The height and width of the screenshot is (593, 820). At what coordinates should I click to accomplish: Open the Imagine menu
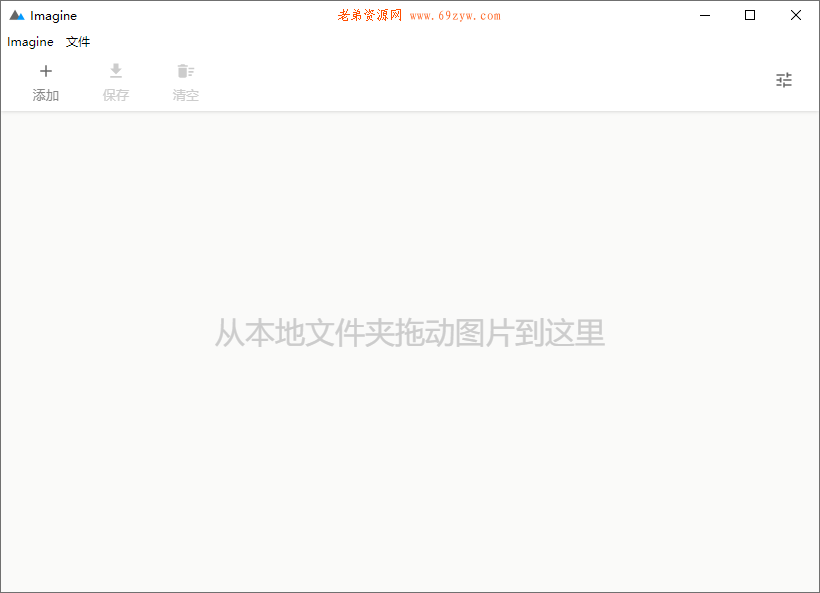(x=29, y=42)
